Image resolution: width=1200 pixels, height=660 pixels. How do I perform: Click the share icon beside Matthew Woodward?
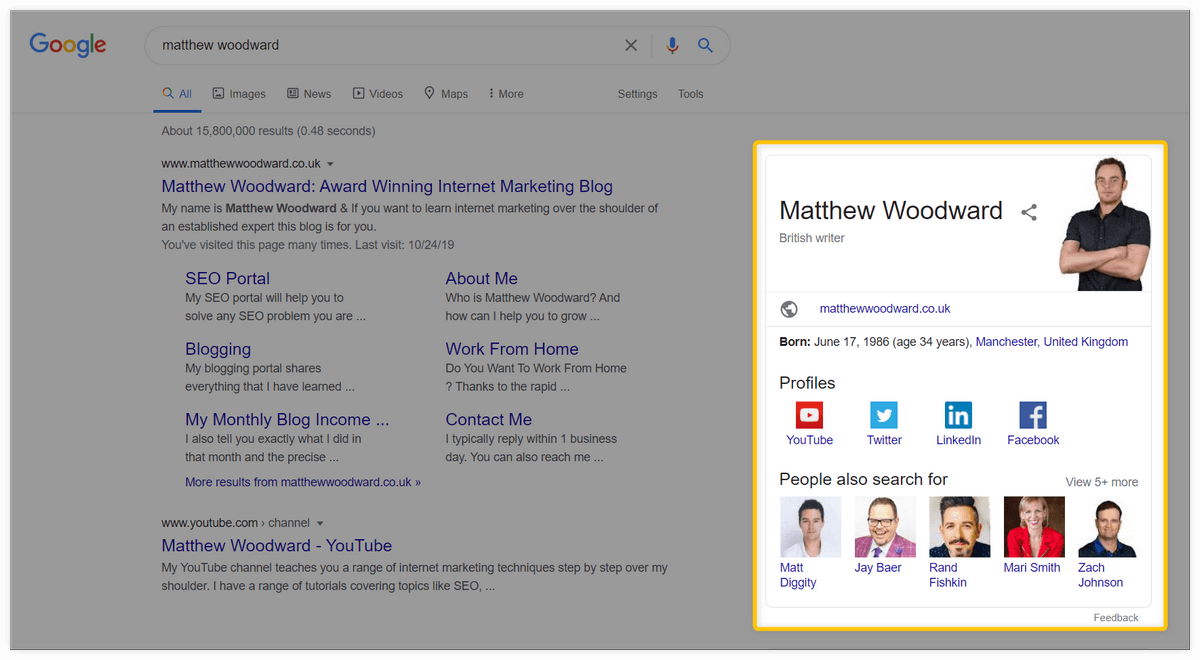tap(1028, 212)
